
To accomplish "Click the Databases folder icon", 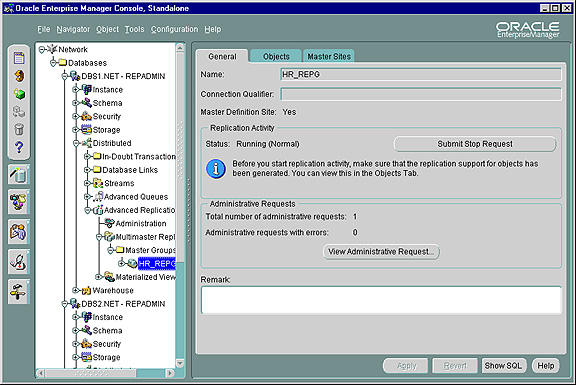I will tap(63, 62).
